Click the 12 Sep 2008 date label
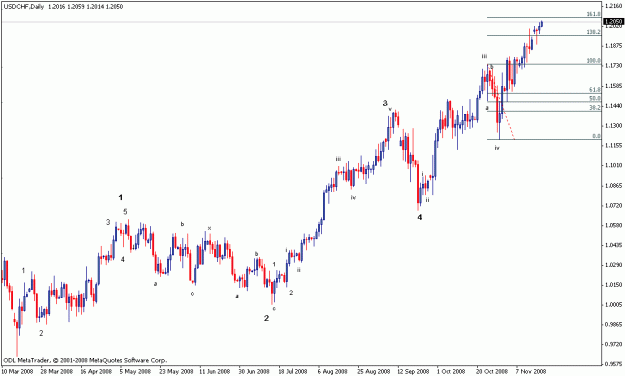The height and width of the screenshot is (376, 625). 413,371
